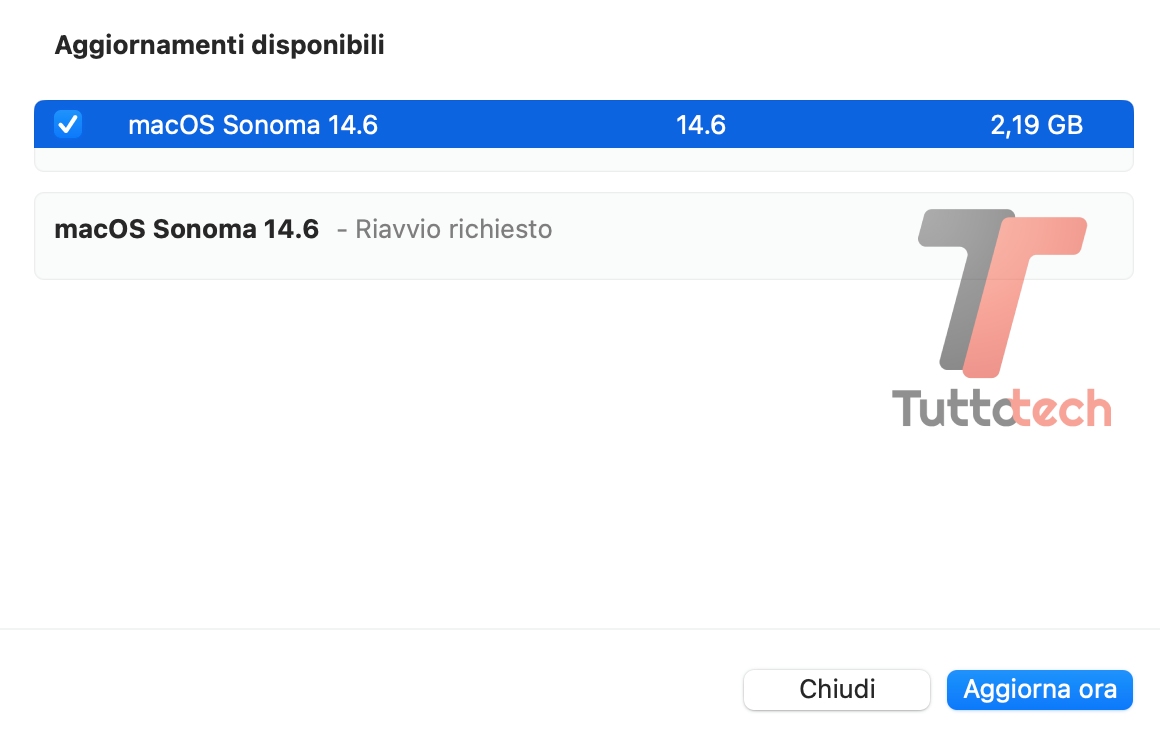
Task: Click the gray Tutto wordmark text
Action: (x=950, y=409)
